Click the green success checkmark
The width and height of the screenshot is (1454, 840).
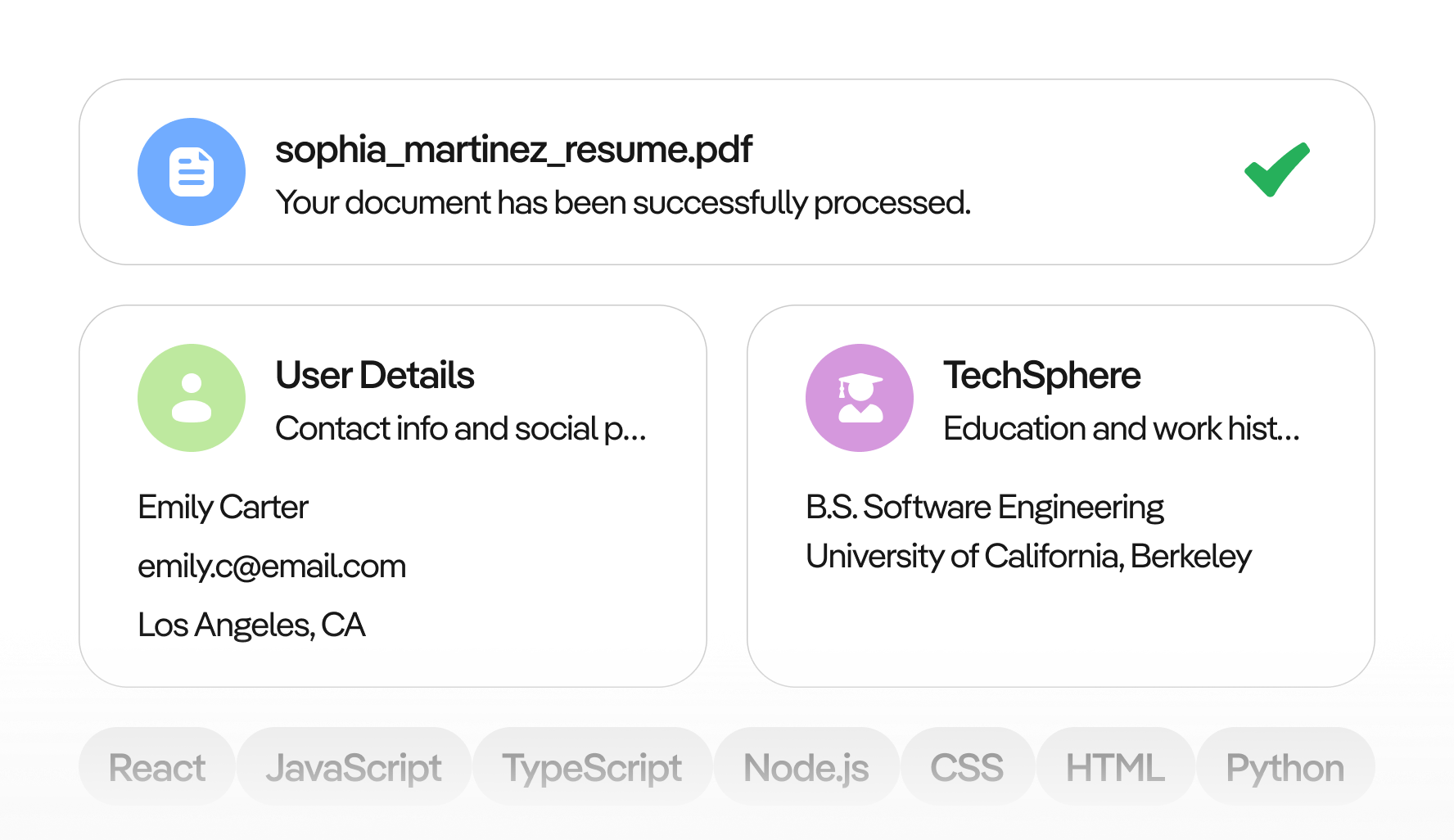pos(1276,169)
